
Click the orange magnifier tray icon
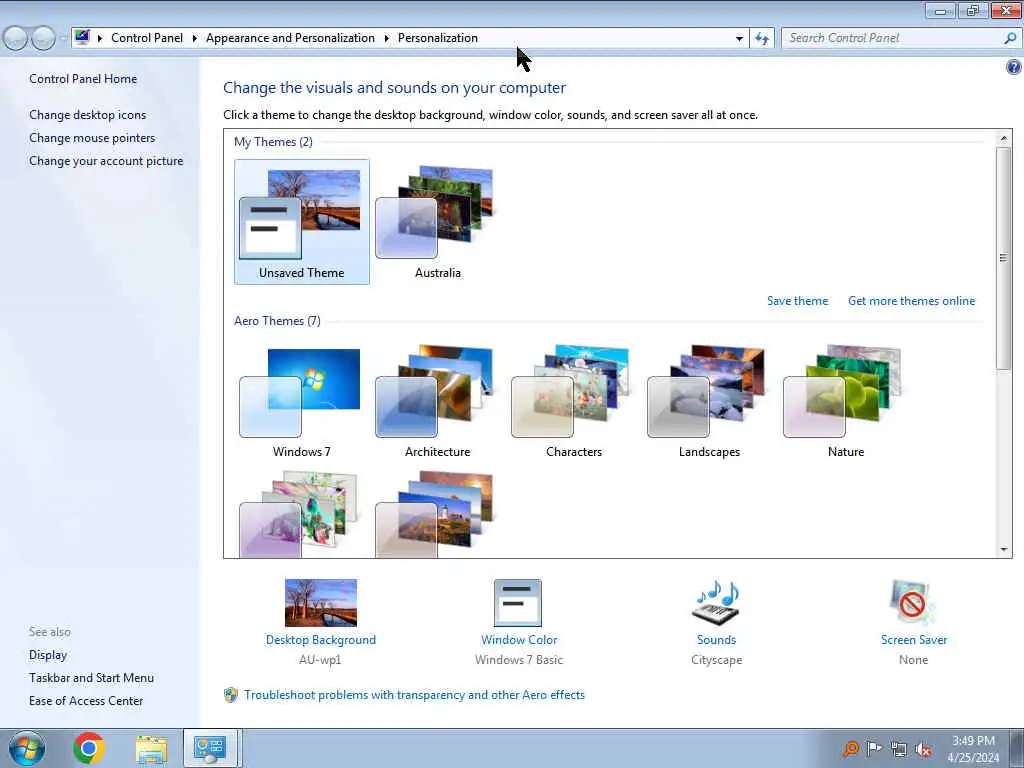click(850, 749)
